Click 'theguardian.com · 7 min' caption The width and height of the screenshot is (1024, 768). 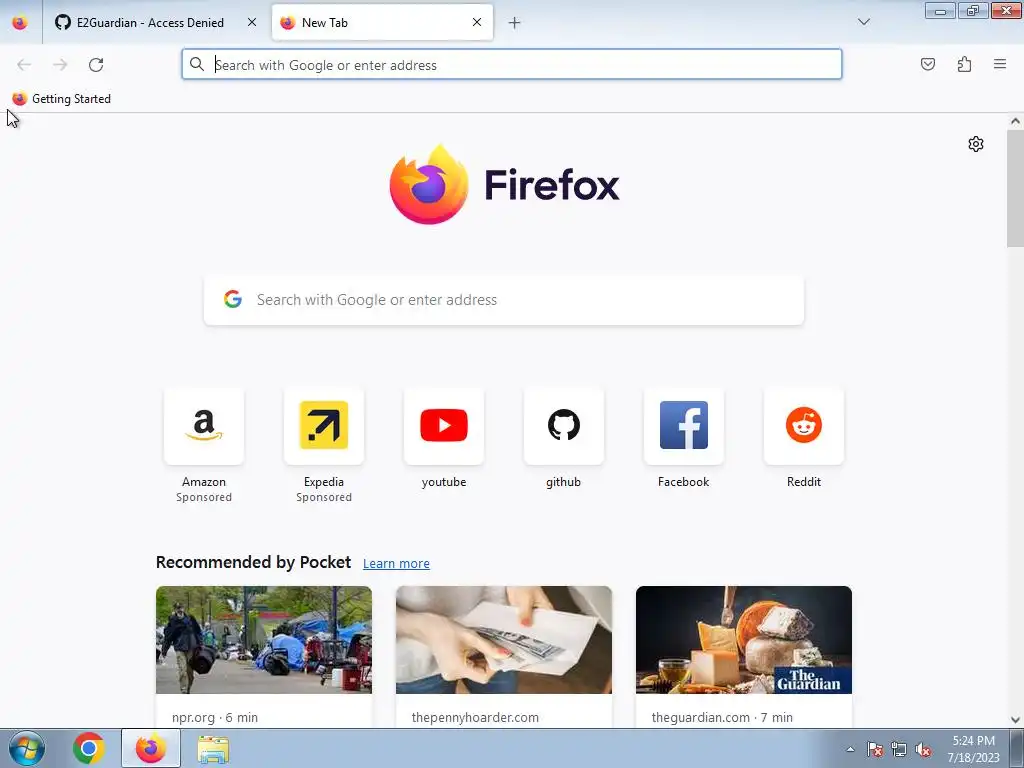point(722,717)
